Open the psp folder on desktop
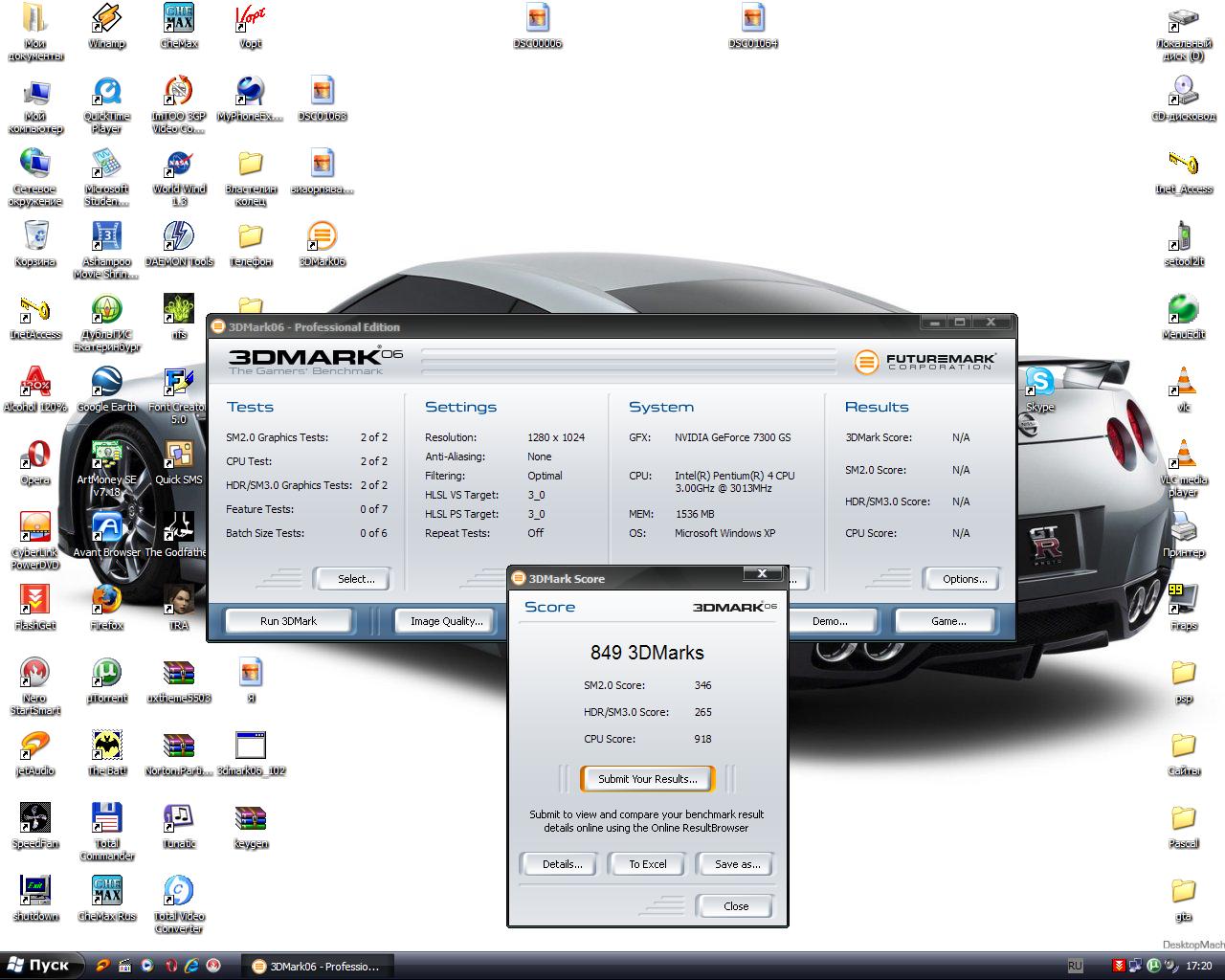The height and width of the screenshot is (980, 1225). tap(1184, 679)
